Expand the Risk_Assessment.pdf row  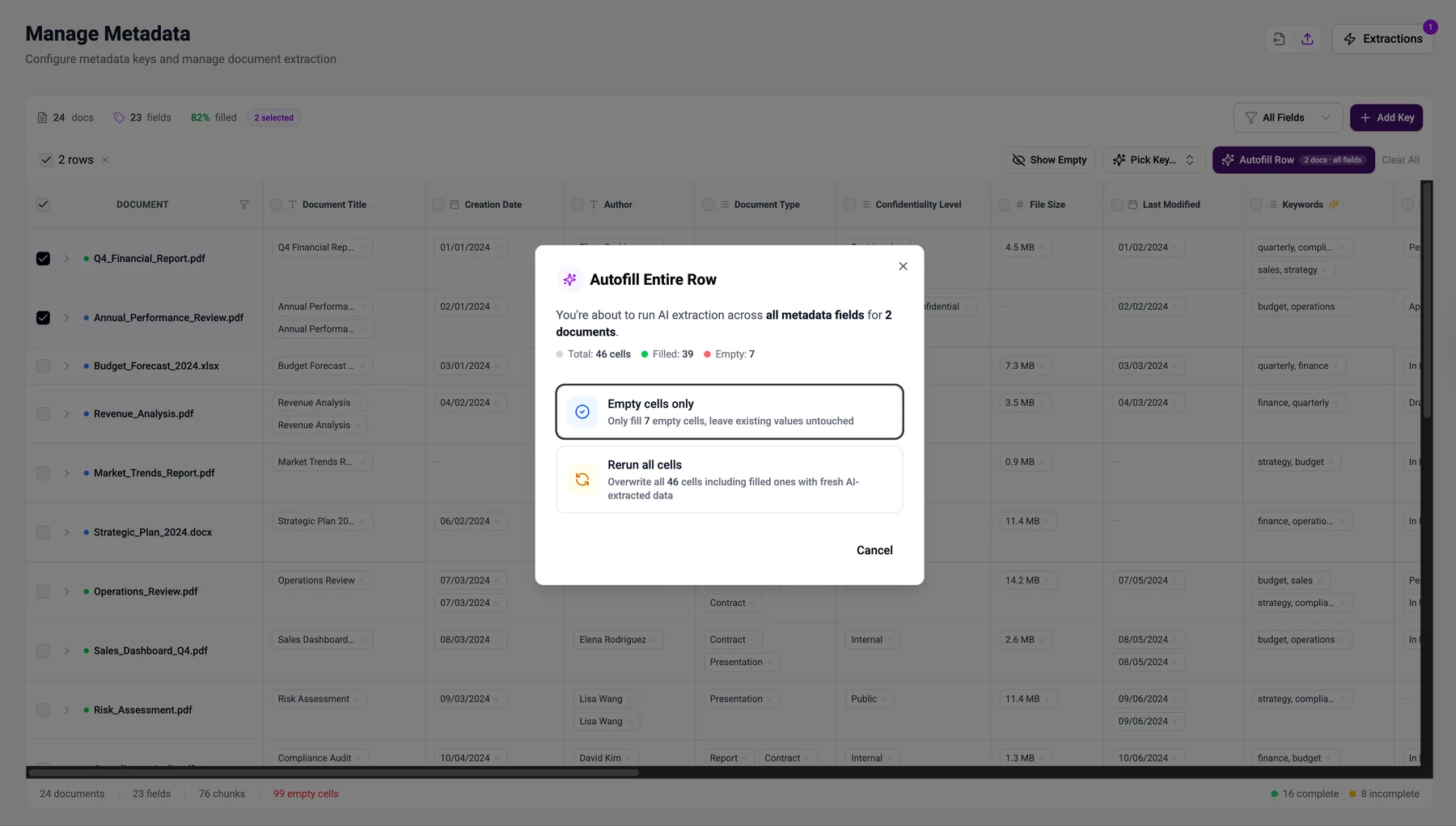pos(66,710)
